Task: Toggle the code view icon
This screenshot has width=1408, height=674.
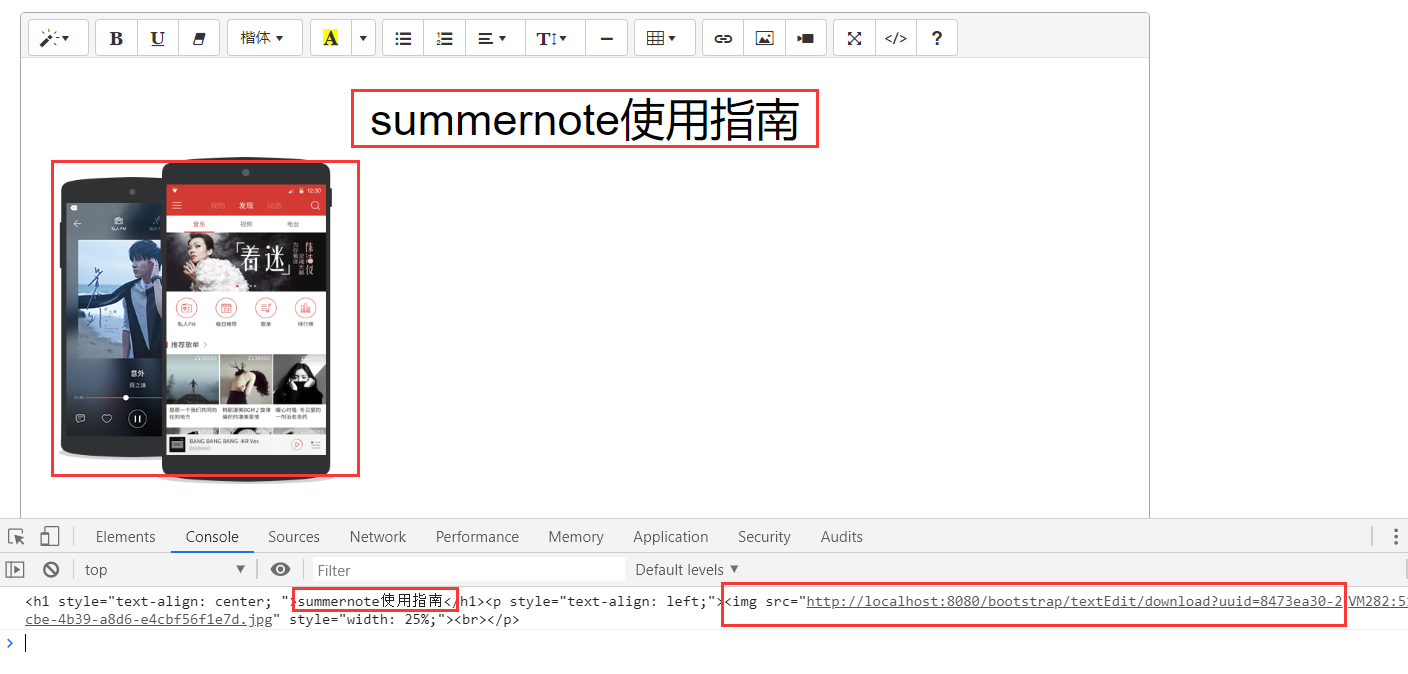Action: pyautogui.click(x=895, y=37)
